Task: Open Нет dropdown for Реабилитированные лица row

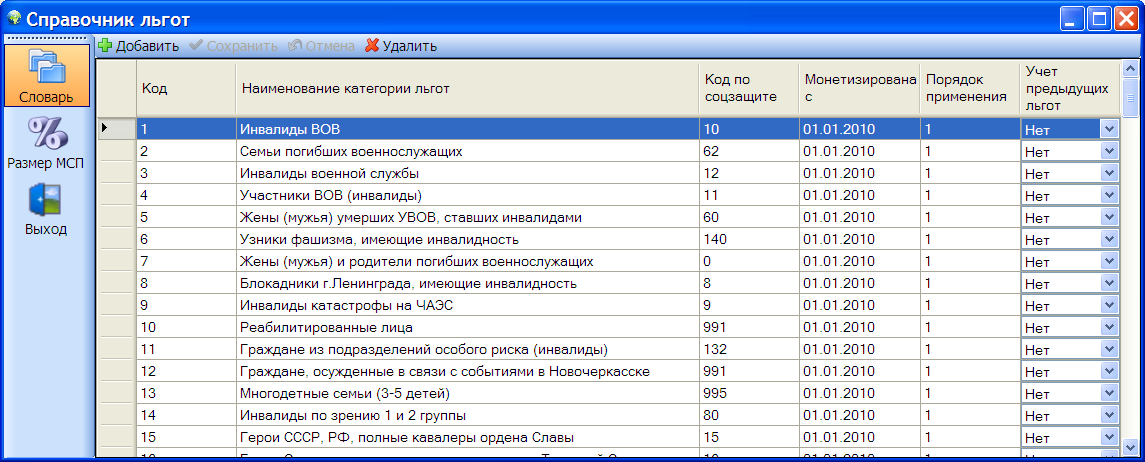Action: point(1108,327)
